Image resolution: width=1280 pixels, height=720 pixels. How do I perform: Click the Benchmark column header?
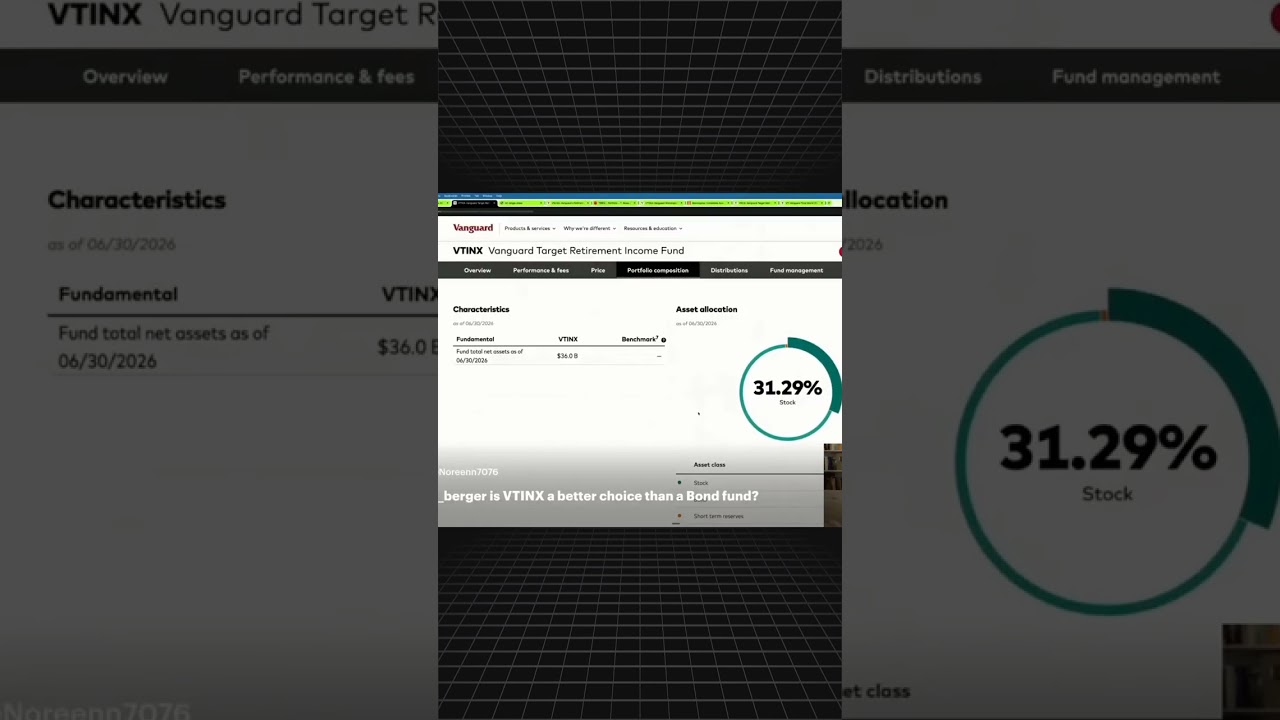[x=640, y=339]
